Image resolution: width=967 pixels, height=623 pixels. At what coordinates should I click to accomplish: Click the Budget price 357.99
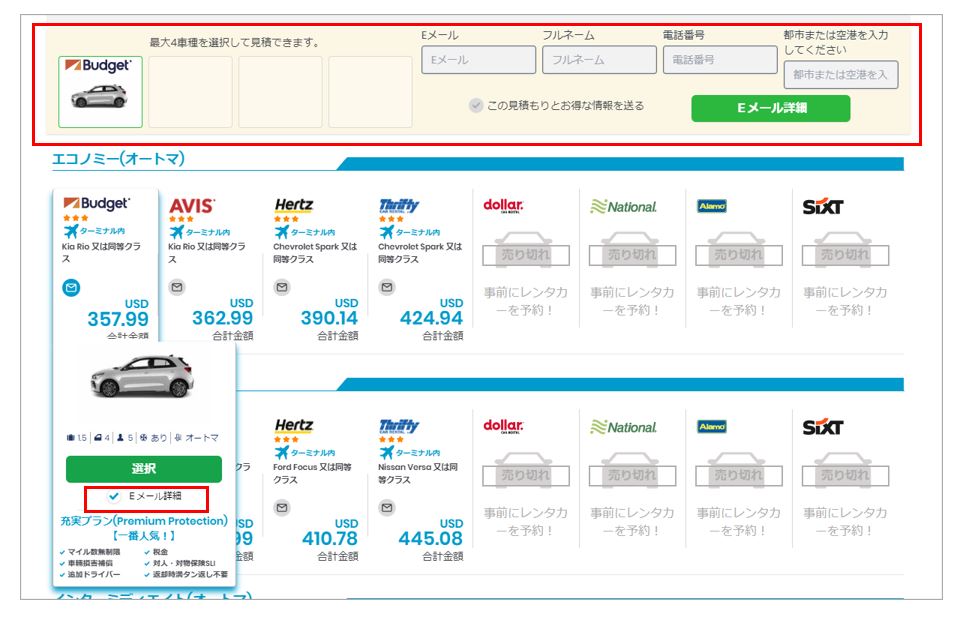click(x=118, y=319)
